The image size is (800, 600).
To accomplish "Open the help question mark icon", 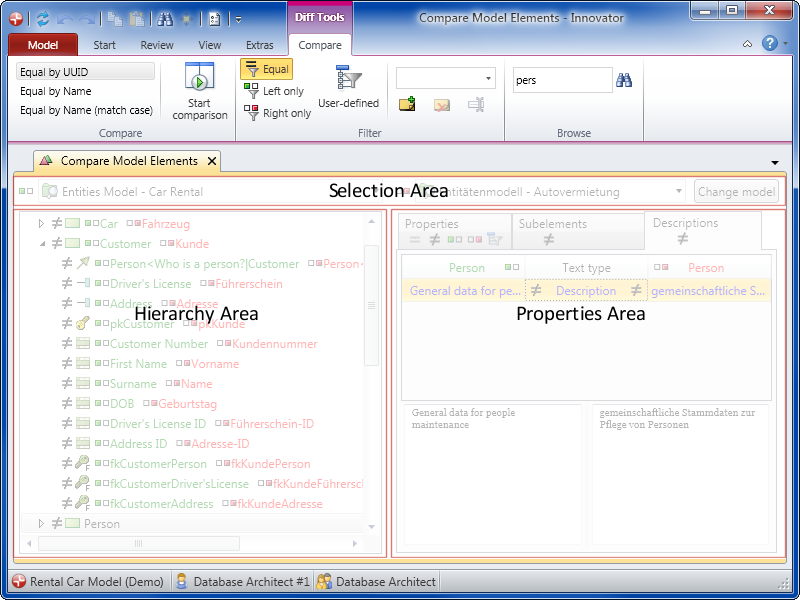I will tap(769, 44).
